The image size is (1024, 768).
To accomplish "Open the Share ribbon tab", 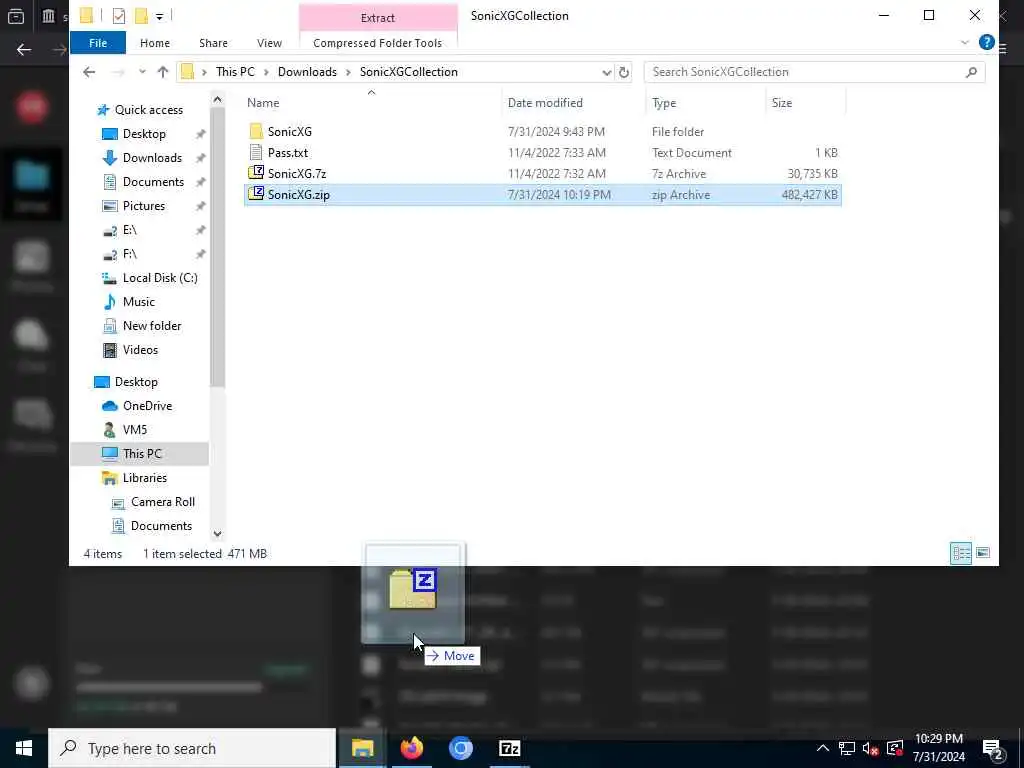I will [x=214, y=42].
